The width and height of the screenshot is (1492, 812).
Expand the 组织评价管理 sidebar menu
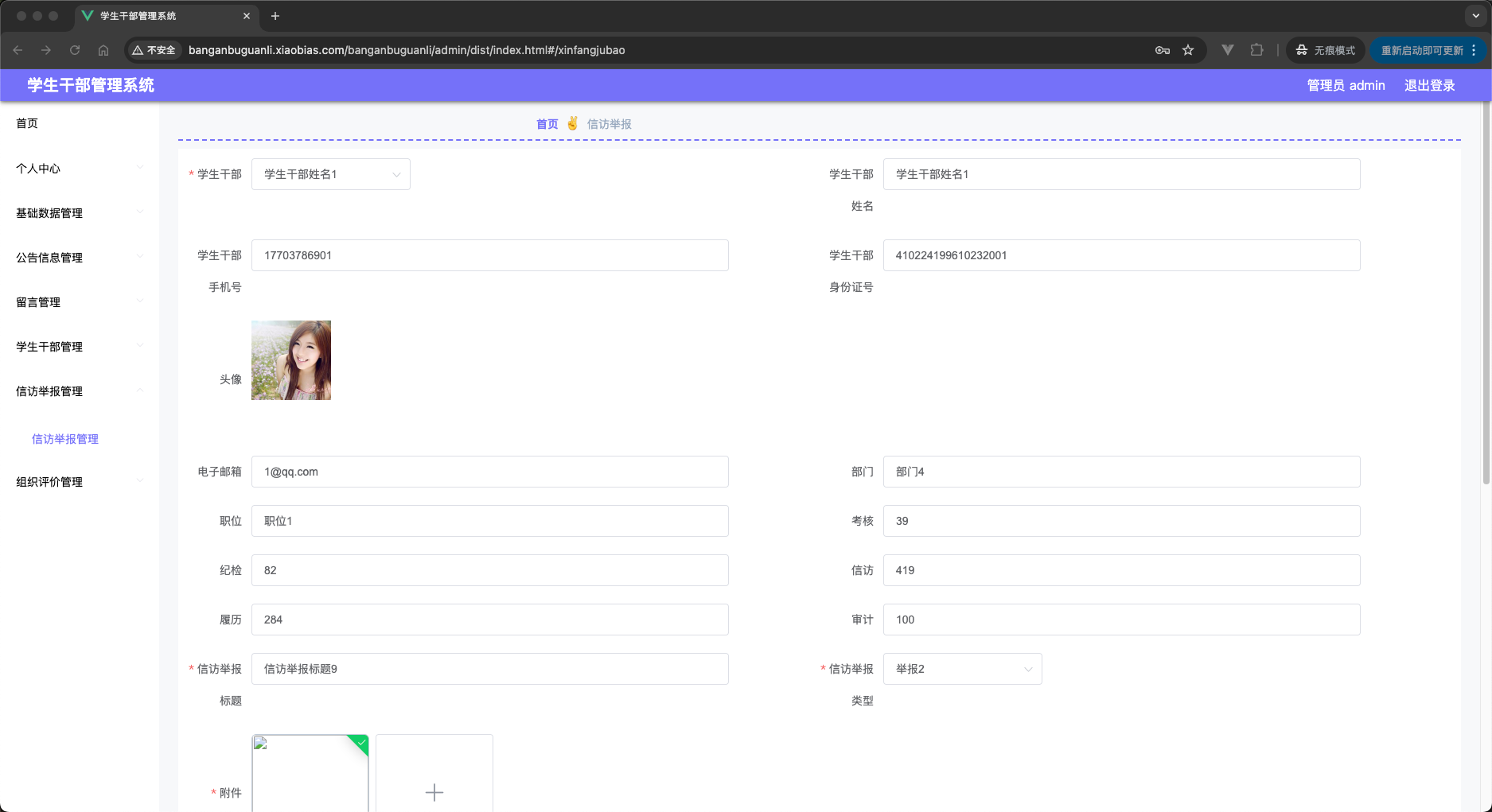[80, 481]
